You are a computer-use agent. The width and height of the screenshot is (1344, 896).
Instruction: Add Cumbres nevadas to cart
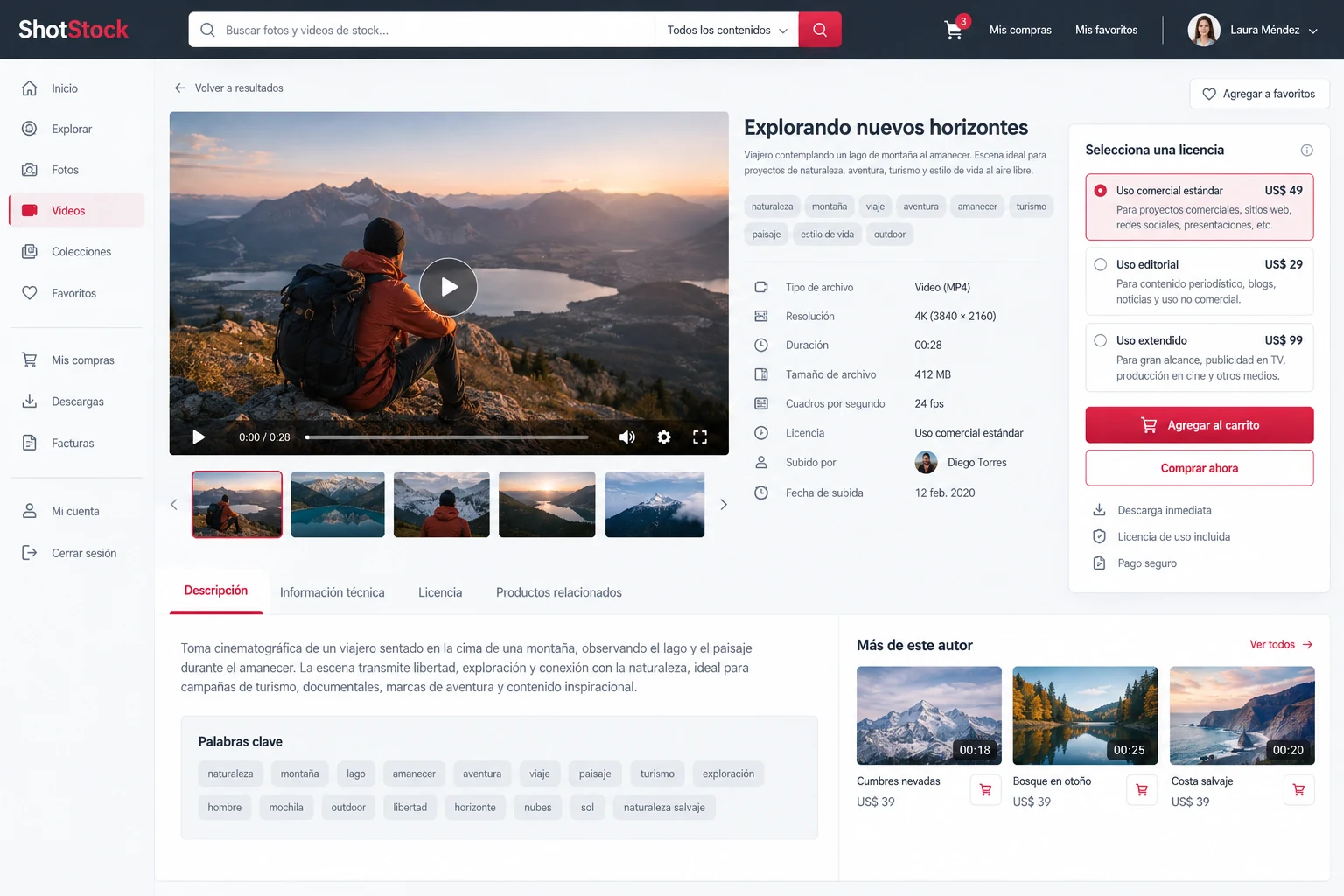(x=985, y=790)
